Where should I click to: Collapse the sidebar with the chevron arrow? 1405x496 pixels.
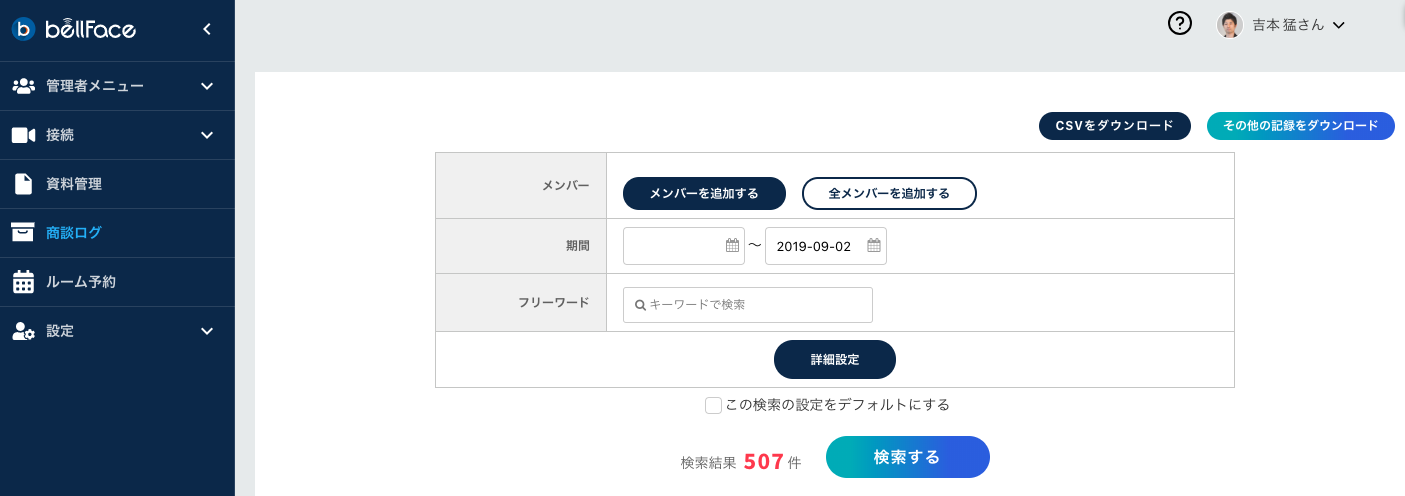pos(207,29)
